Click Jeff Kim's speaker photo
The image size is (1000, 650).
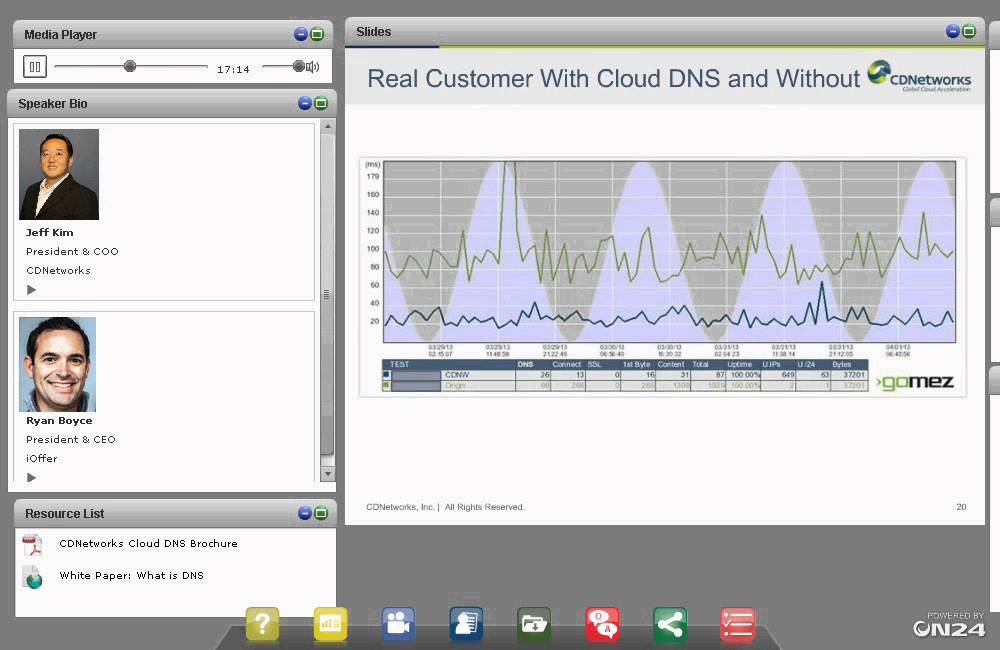(59, 174)
